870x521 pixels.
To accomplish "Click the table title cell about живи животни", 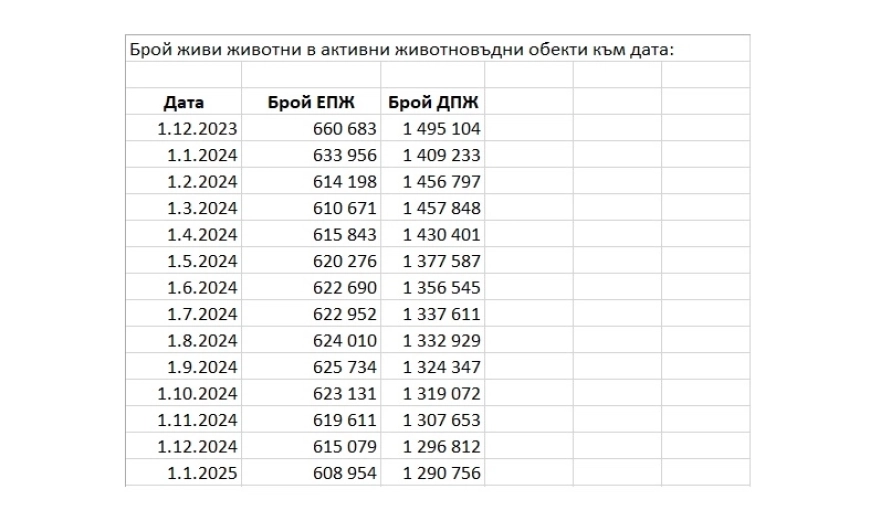I will (x=400, y=49).
